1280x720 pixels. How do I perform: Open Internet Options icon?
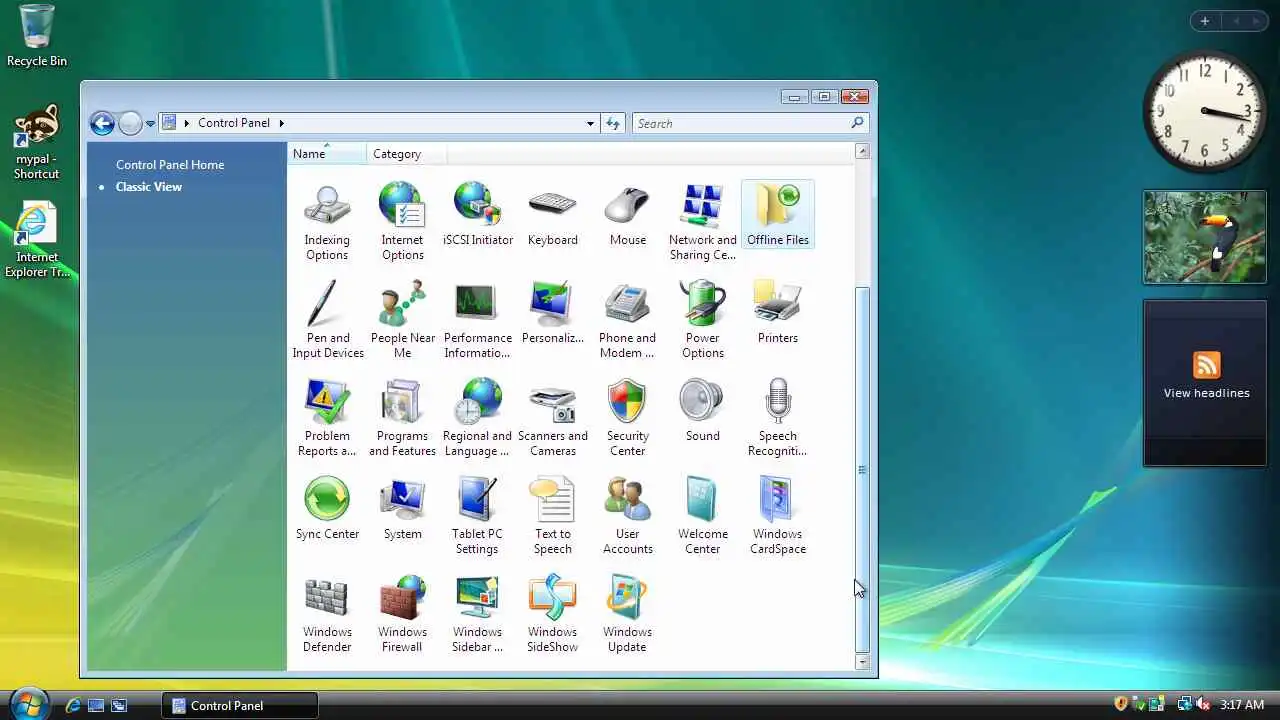pos(402,222)
